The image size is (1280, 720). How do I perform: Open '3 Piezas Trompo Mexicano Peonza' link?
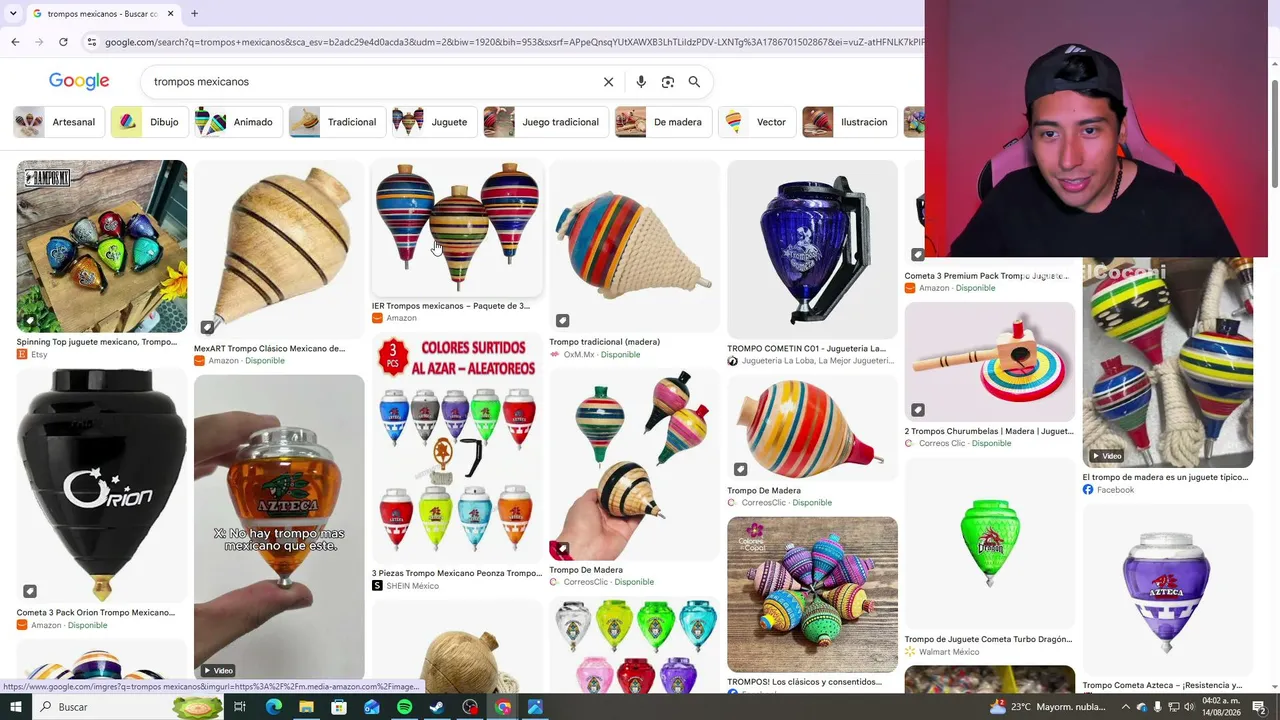coord(457,574)
